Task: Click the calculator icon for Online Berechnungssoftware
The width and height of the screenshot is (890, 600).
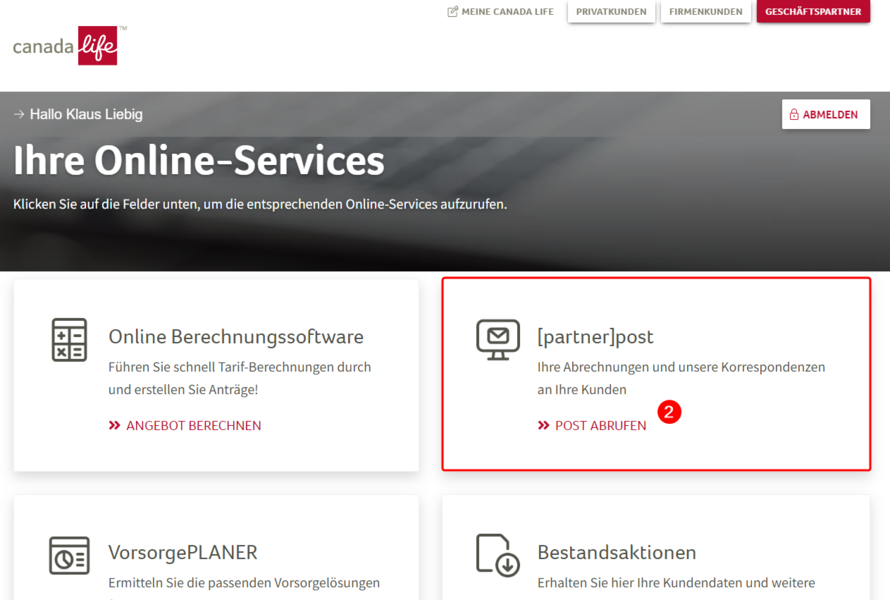Action: pos(69,339)
